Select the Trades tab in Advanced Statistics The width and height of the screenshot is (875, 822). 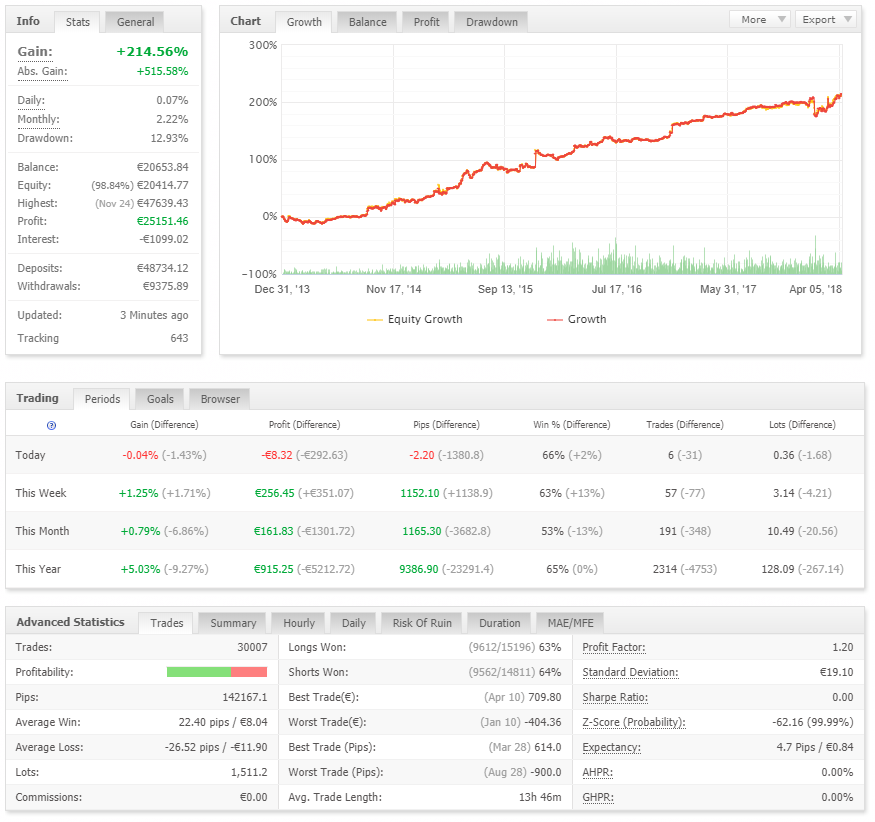tap(166, 623)
